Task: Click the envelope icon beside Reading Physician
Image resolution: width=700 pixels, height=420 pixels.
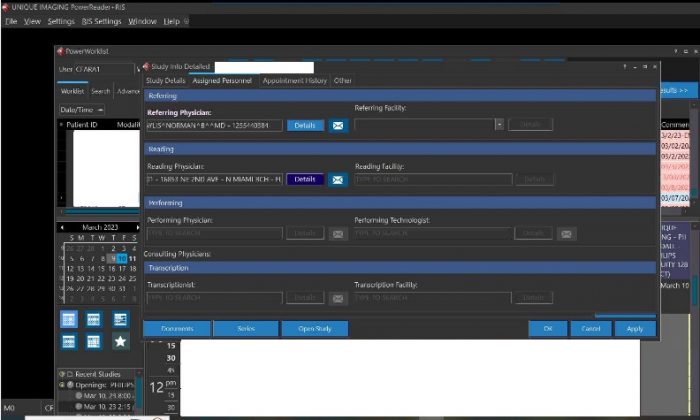Action: 338,179
